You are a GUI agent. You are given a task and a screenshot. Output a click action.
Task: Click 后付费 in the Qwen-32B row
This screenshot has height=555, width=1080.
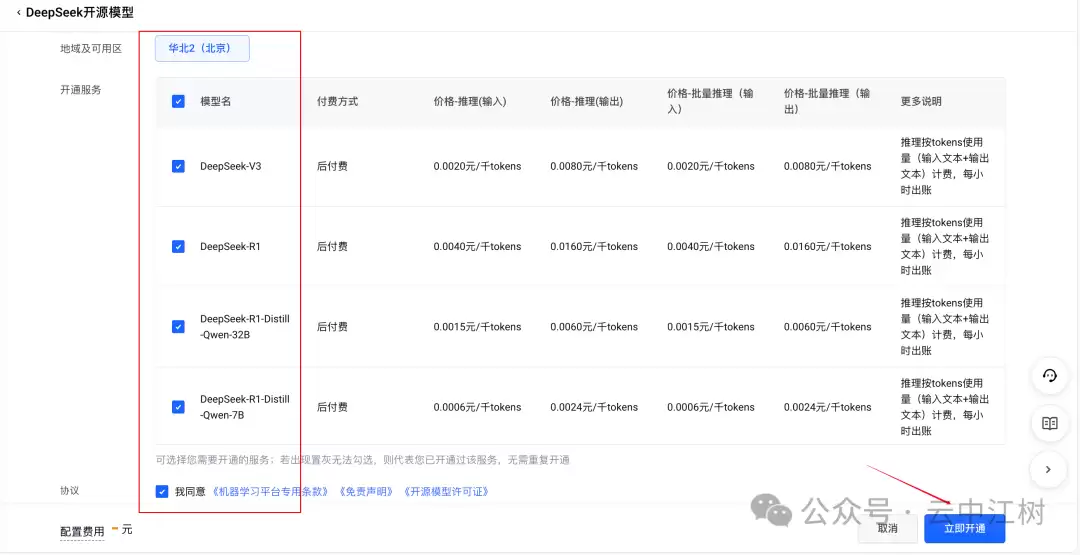332,326
